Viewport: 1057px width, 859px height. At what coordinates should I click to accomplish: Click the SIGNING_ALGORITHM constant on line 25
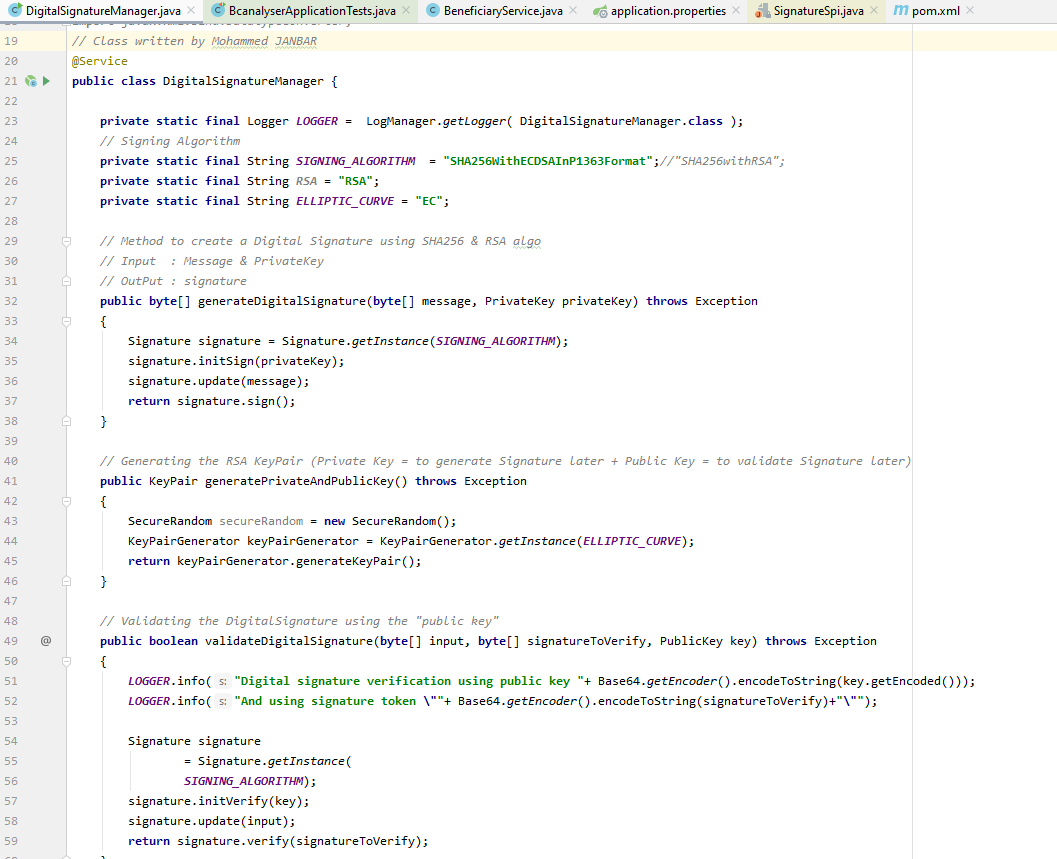(356, 161)
